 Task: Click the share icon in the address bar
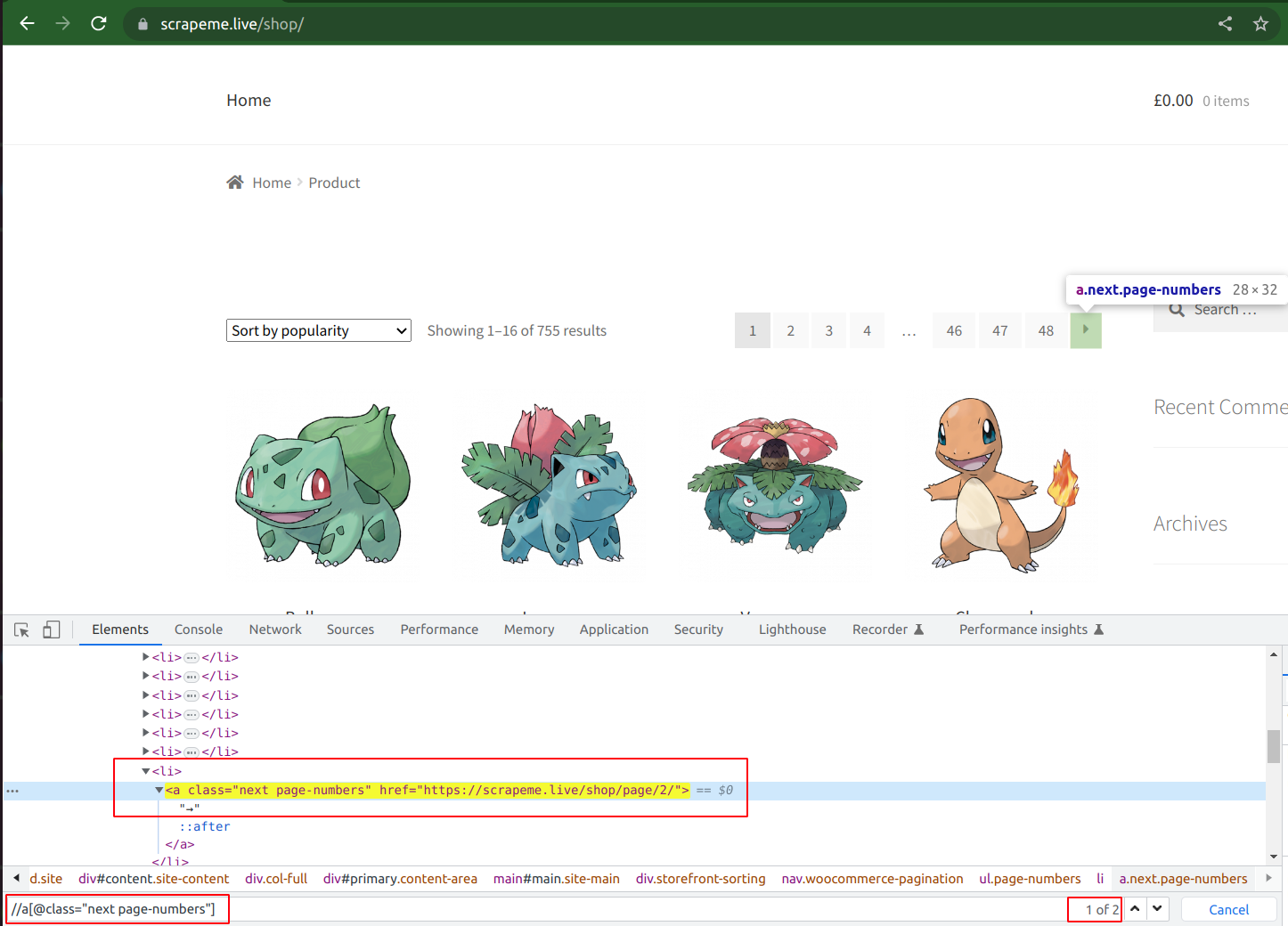[1225, 23]
